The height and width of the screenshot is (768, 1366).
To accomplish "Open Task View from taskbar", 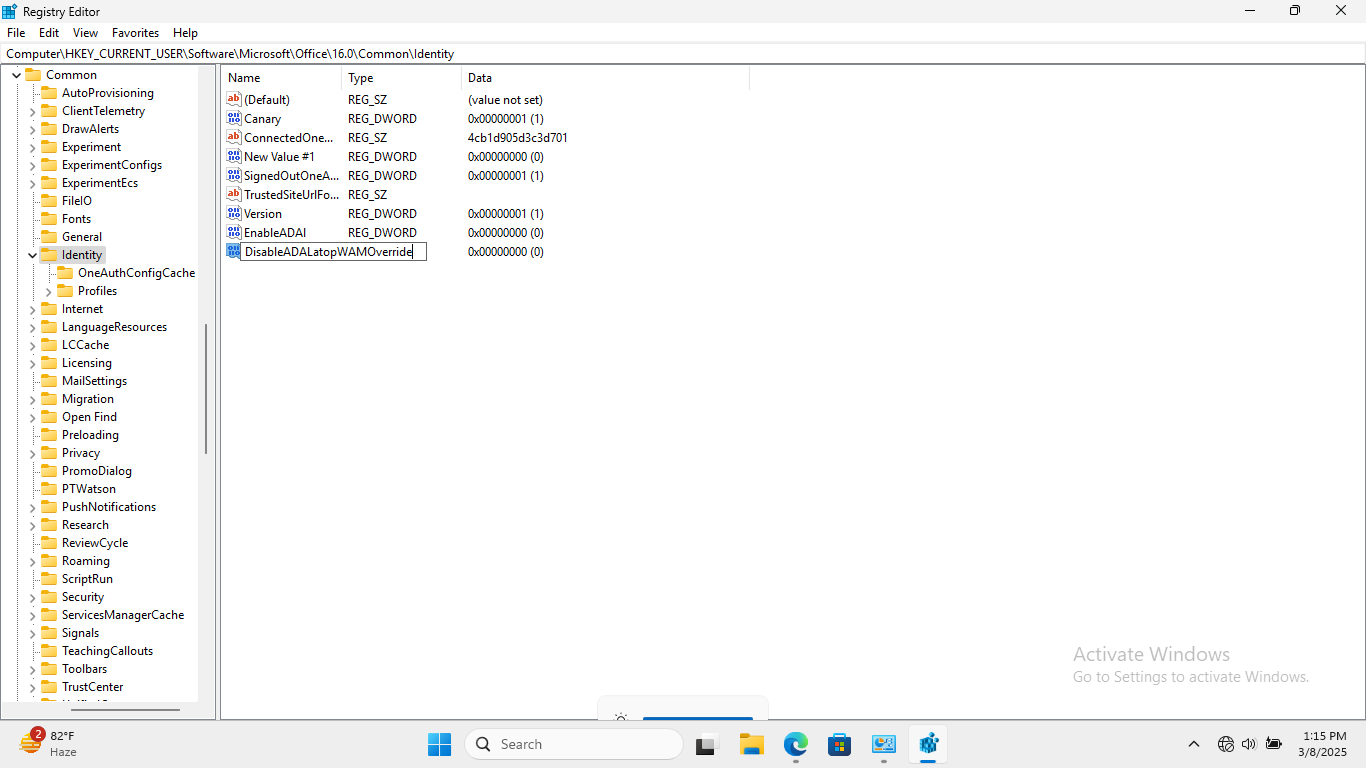I will [x=707, y=744].
